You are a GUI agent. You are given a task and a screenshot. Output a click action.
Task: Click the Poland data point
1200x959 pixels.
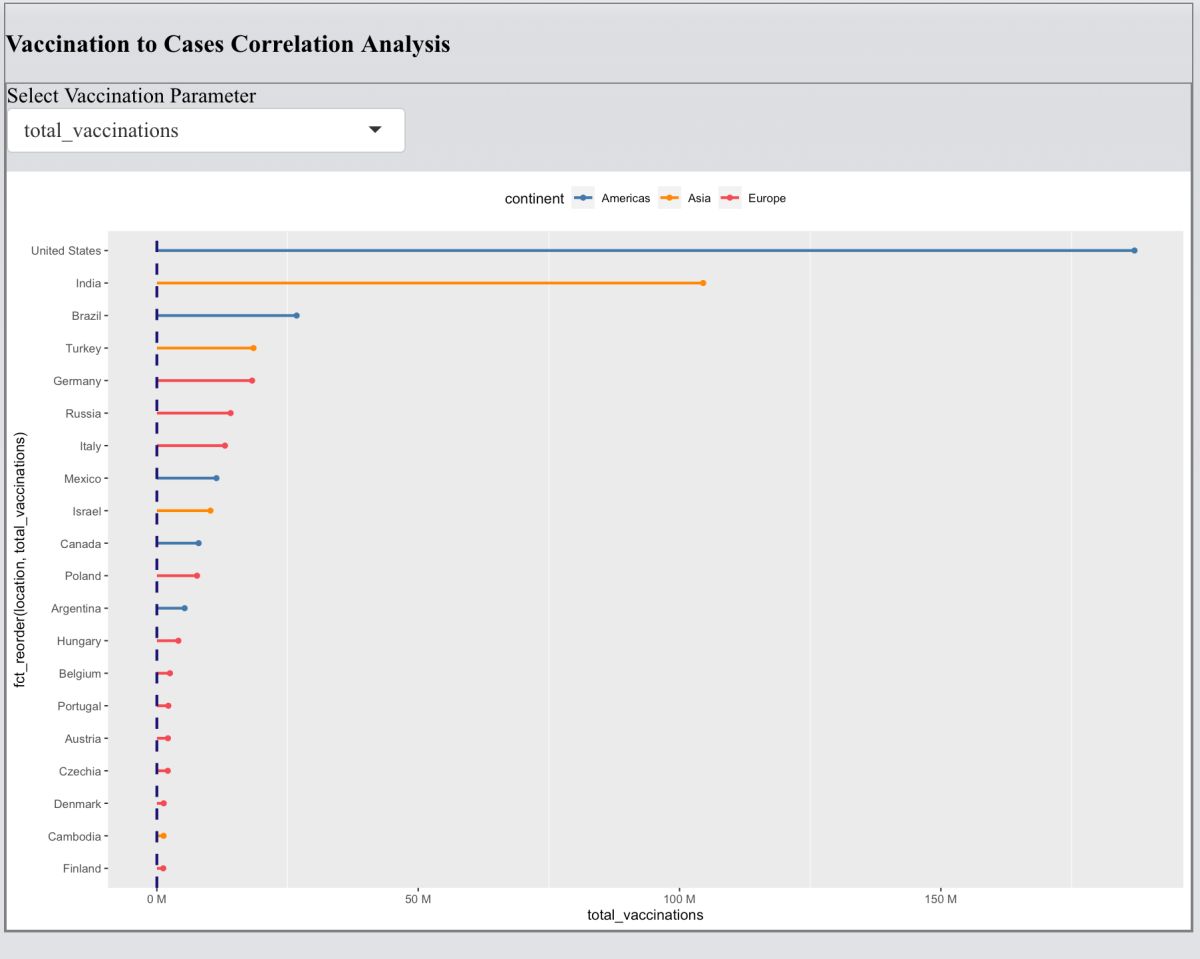(197, 576)
